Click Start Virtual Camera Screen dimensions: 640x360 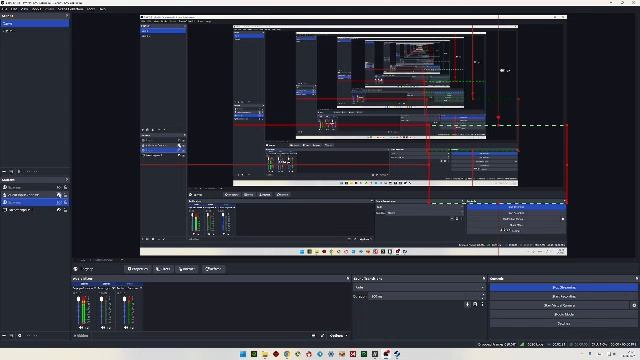[560, 305]
